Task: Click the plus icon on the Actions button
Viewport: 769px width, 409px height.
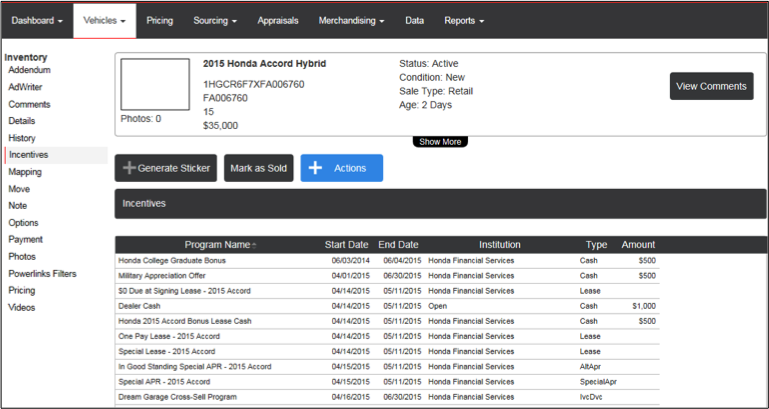Action: tap(315, 168)
